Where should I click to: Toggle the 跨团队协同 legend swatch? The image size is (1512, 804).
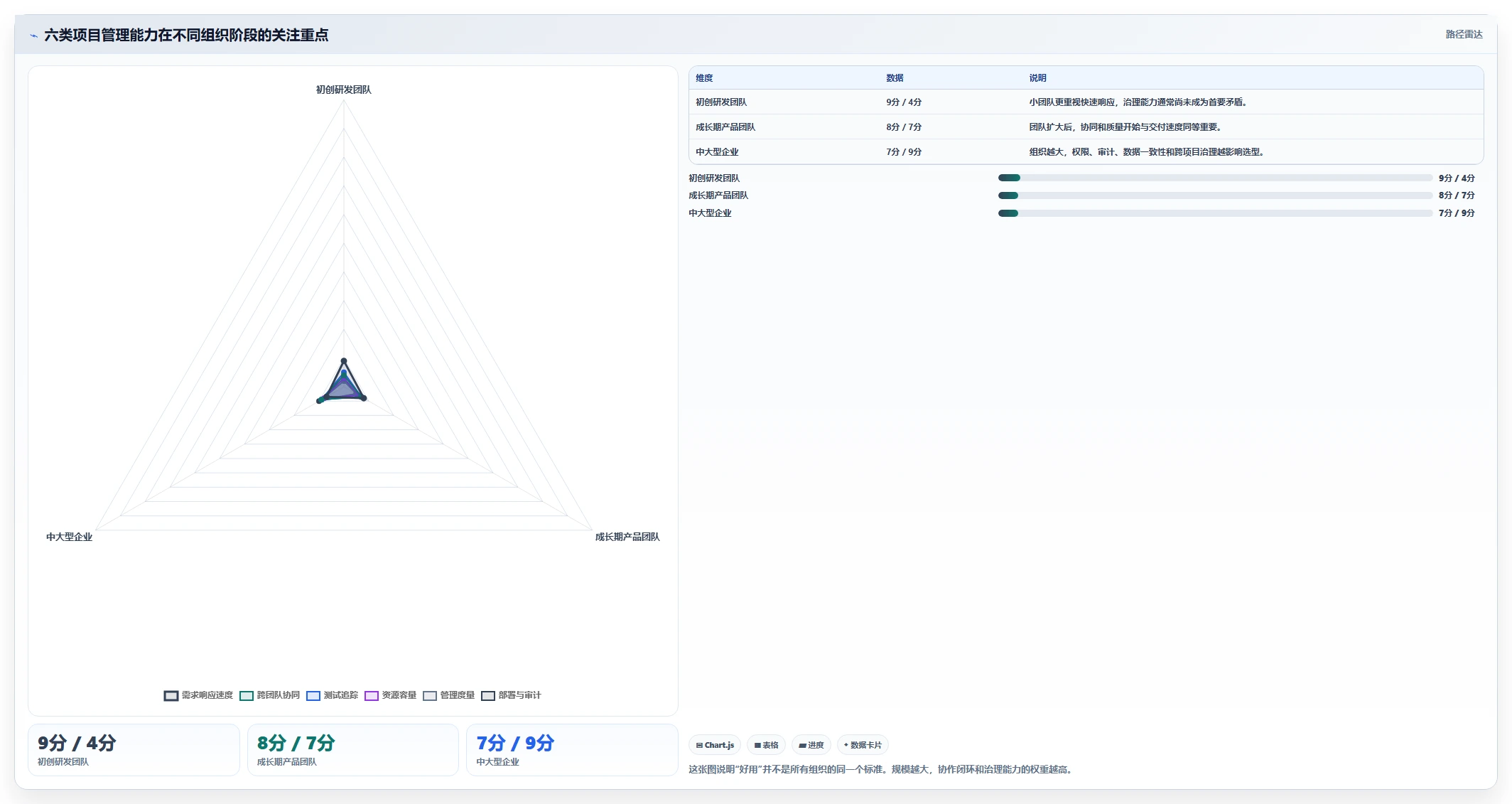[247, 696]
